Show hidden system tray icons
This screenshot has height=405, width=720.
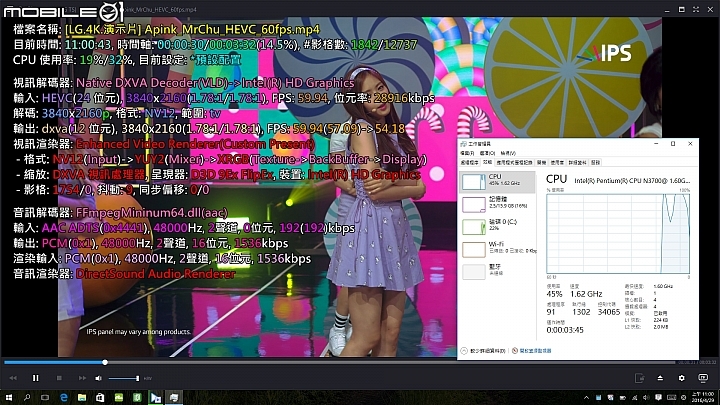click(586, 398)
